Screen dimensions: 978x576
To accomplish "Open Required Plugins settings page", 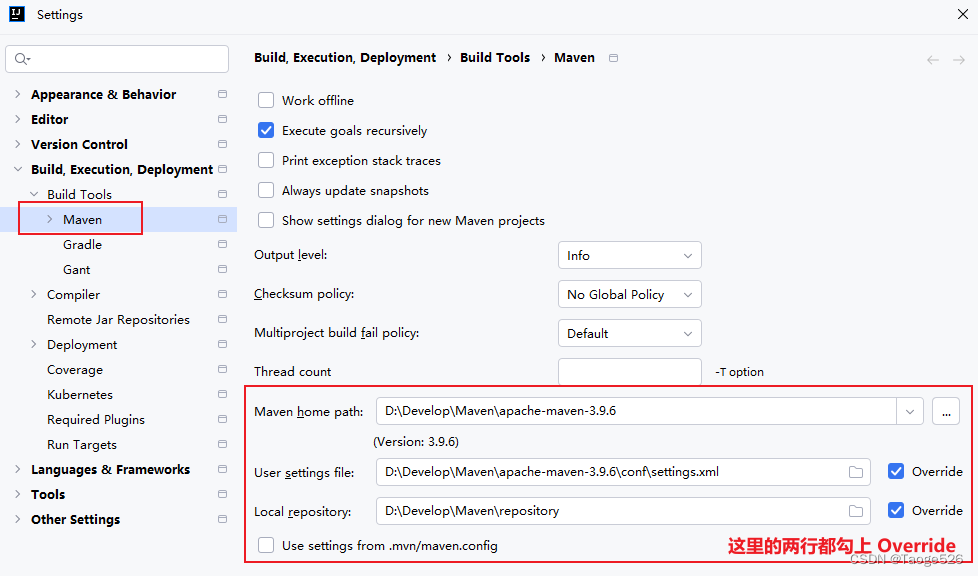I will click(x=96, y=419).
